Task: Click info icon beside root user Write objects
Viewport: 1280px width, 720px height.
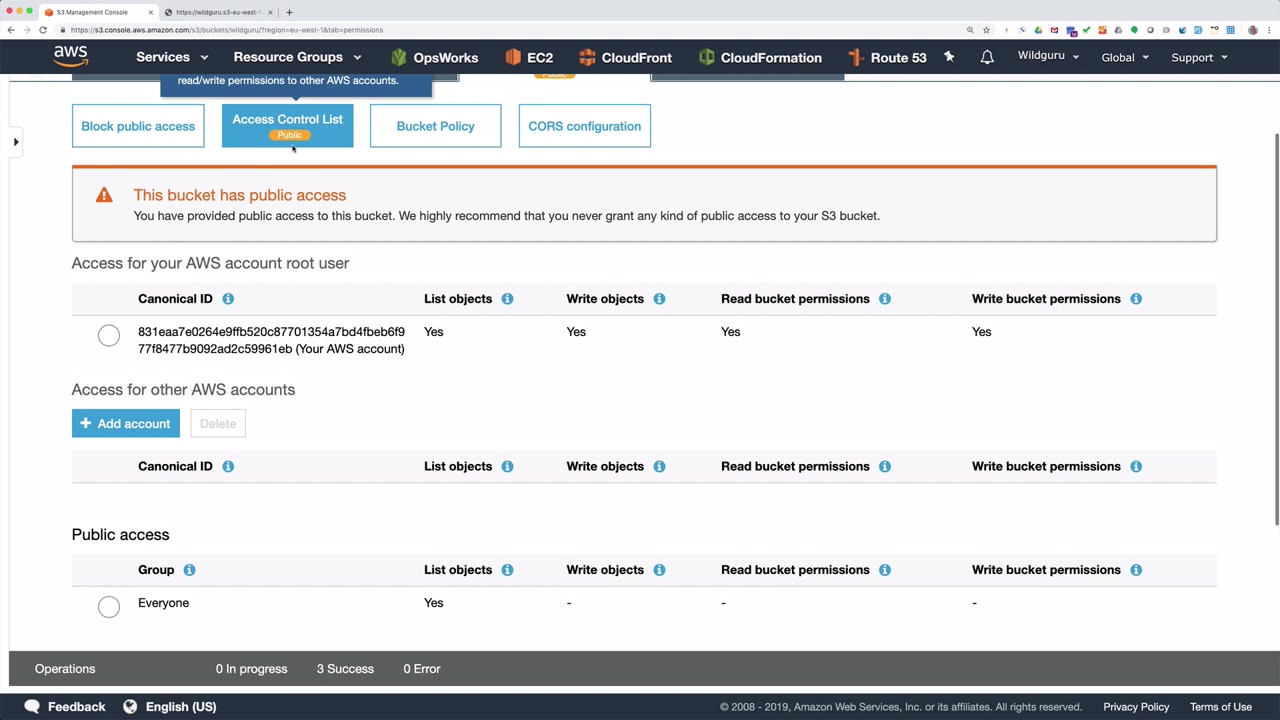Action: (659, 299)
